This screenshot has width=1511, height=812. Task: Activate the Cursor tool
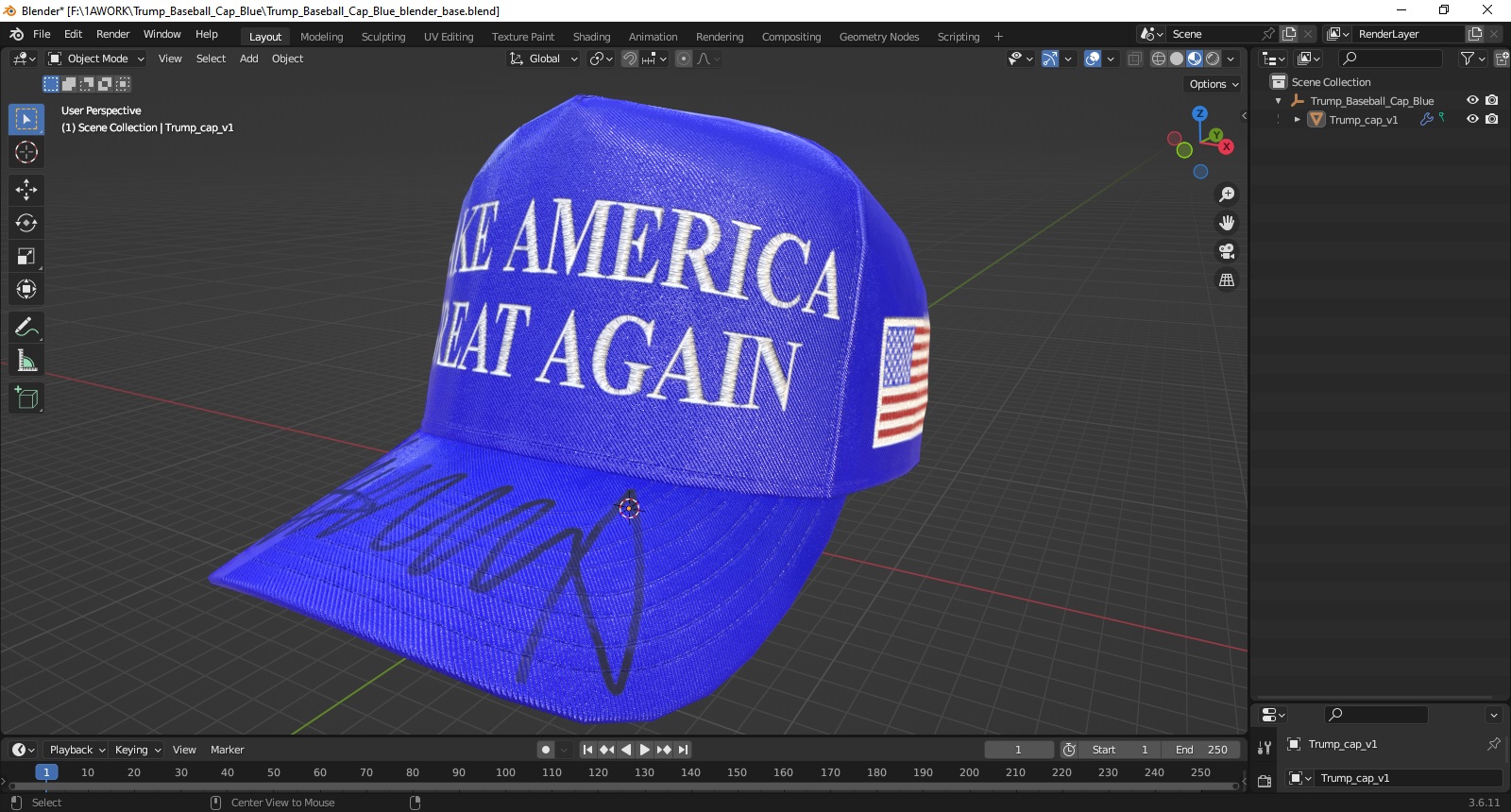coord(26,152)
